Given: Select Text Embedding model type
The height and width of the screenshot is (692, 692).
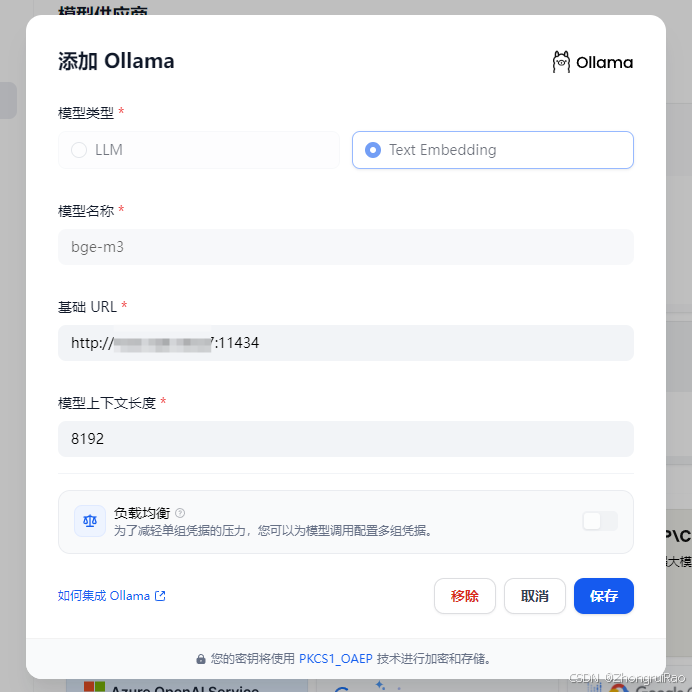Looking at the screenshot, I should pos(493,150).
